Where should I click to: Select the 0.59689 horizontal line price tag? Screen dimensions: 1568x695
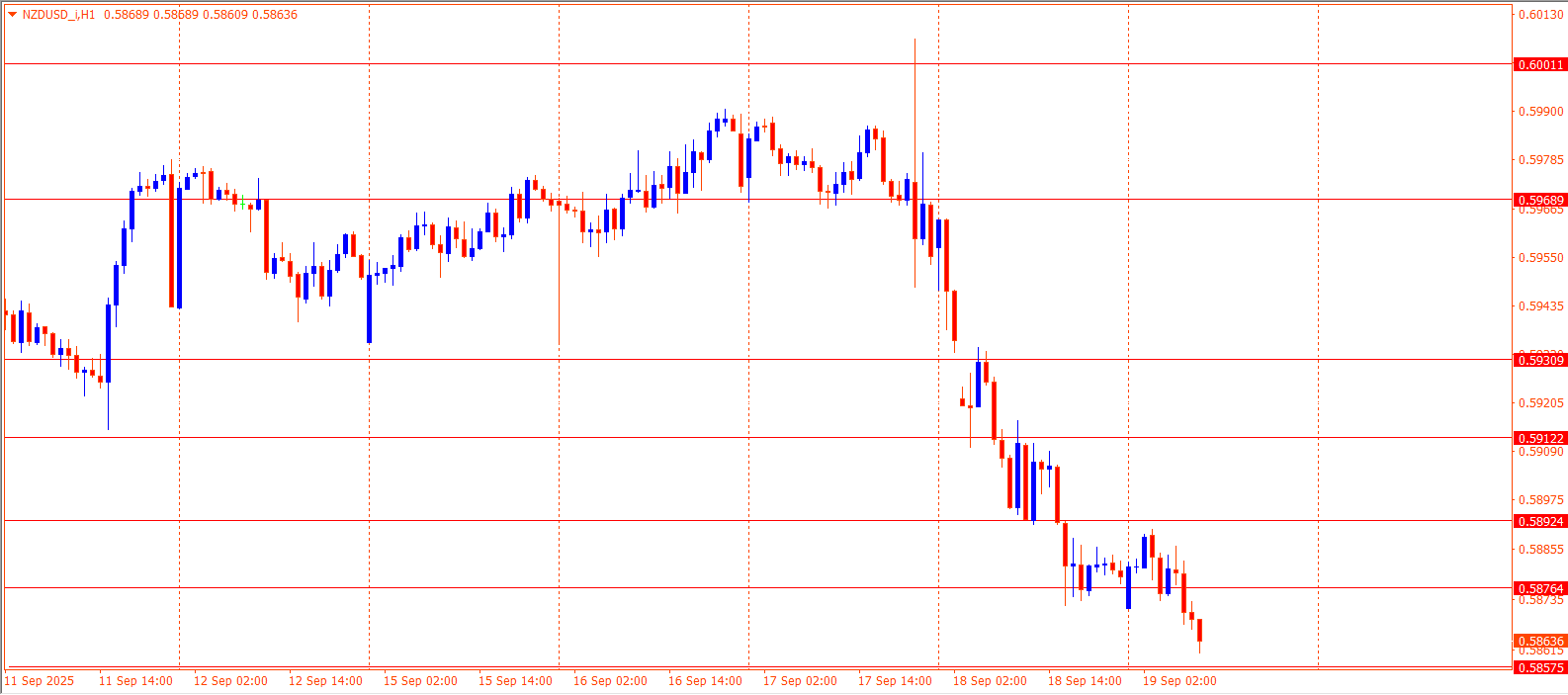click(1539, 201)
